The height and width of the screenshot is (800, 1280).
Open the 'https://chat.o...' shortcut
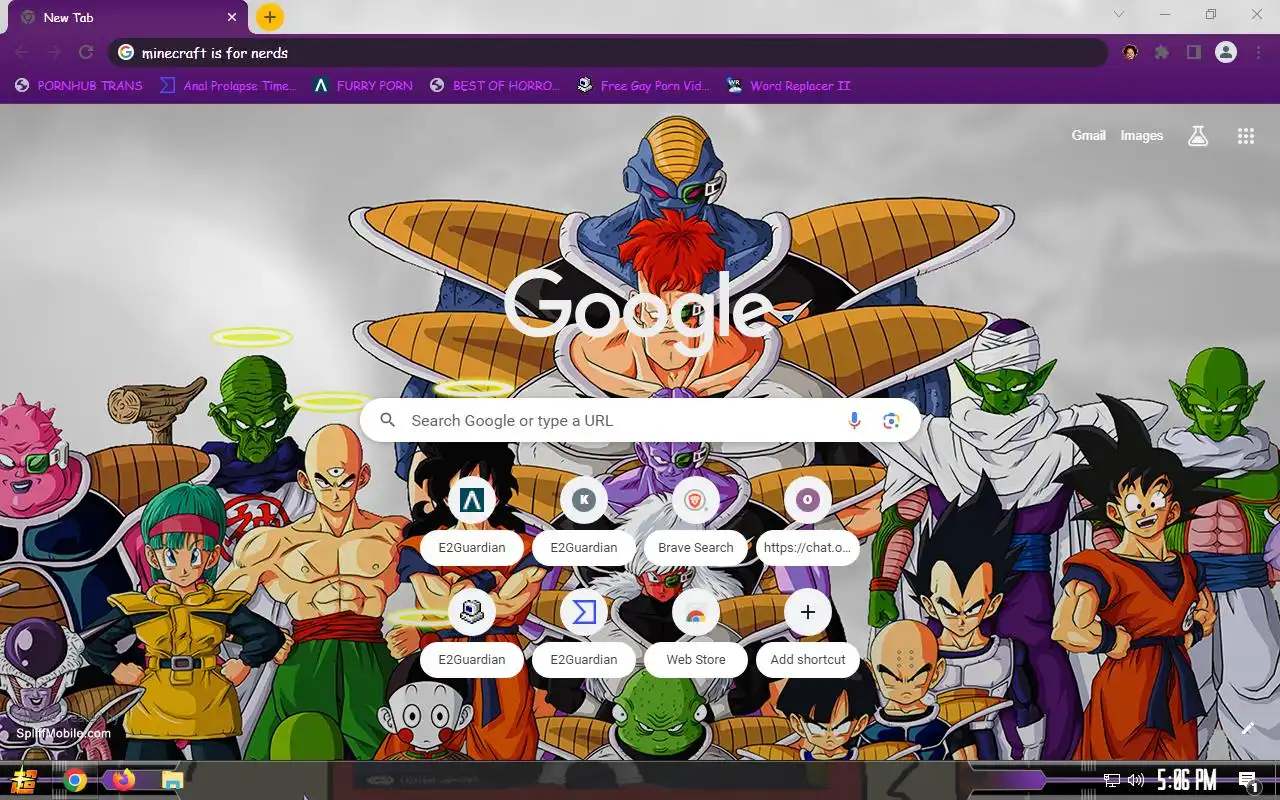click(808, 520)
